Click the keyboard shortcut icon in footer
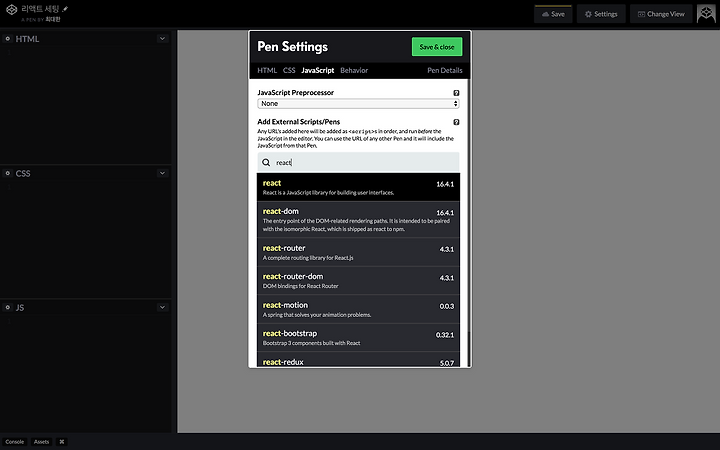The height and width of the screenshot is (450, 720). pos(62,442)
